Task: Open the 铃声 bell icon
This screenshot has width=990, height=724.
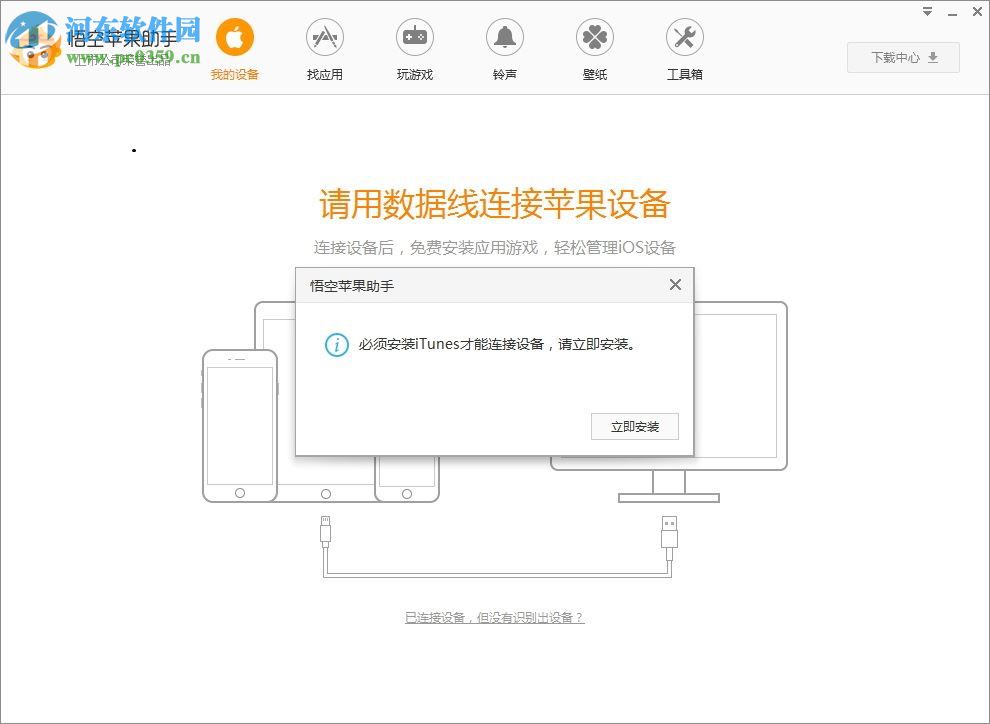Action: [x=504, y=37]
